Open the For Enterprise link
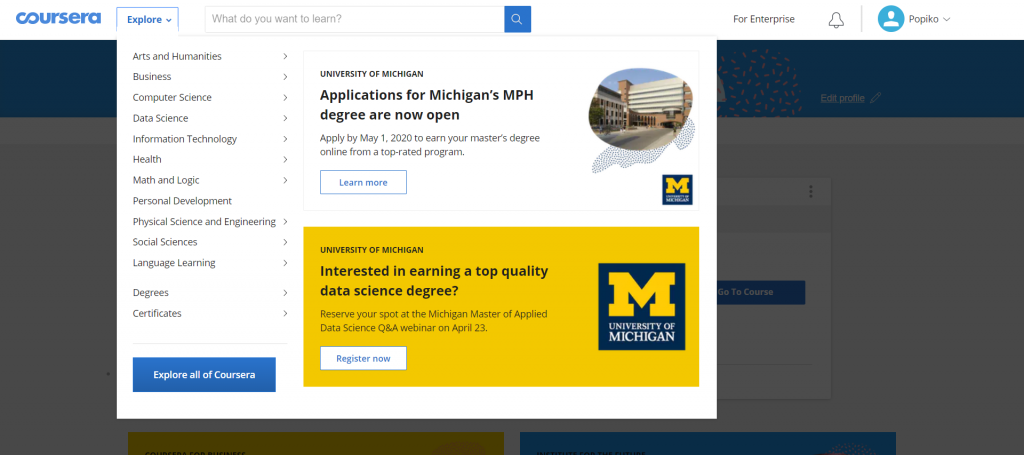This screenshot has width=1024, height=455. click(763, 20)
